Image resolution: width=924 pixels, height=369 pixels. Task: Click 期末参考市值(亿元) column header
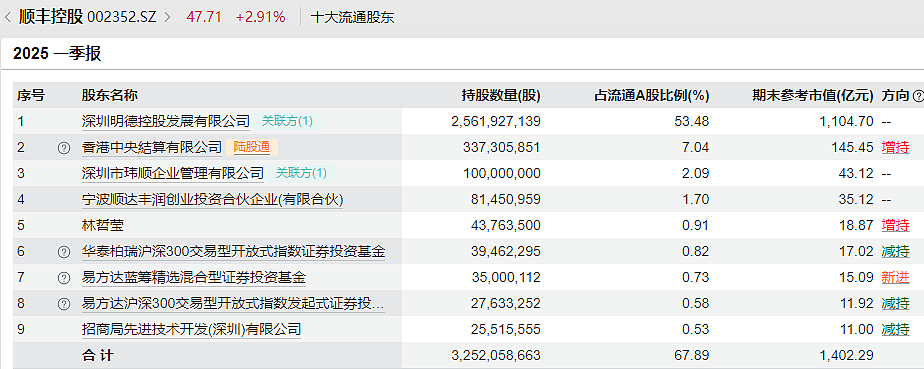pyautogui.click(x=813, y=95)
